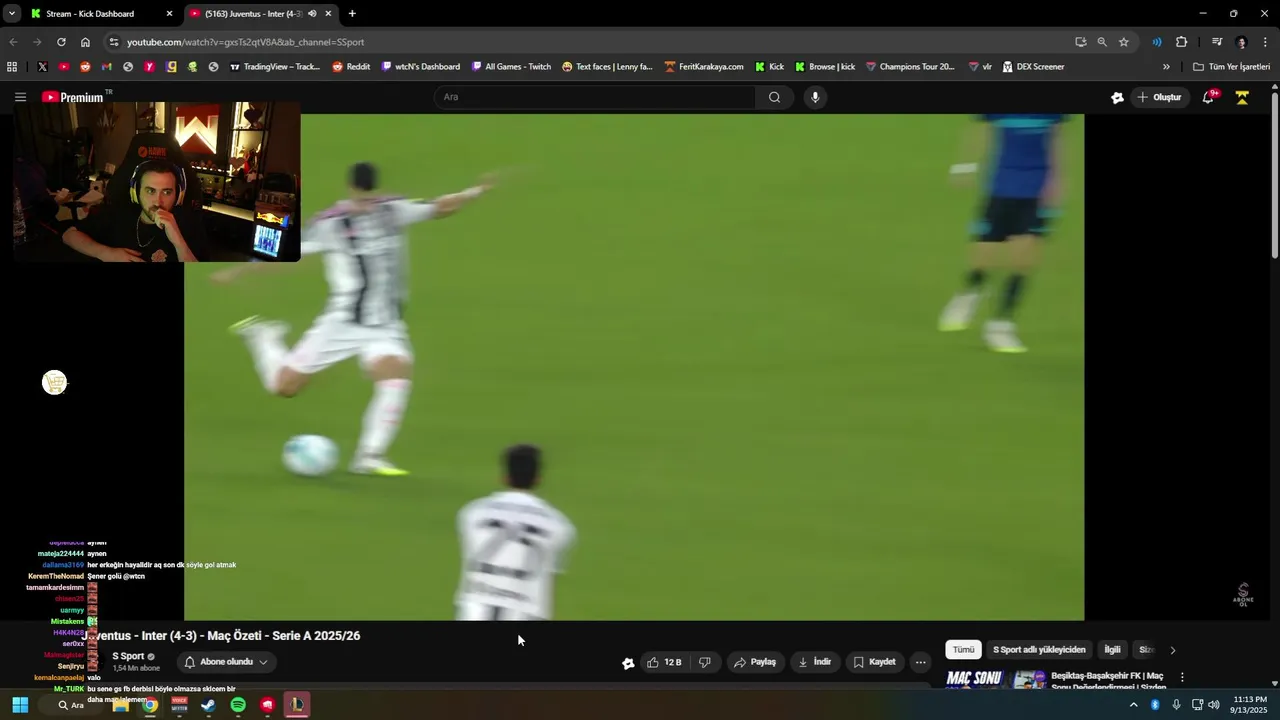Viewport: 1280px width, 720px height.
Task: Share the video via Paylaş
Action: point(755,662)
